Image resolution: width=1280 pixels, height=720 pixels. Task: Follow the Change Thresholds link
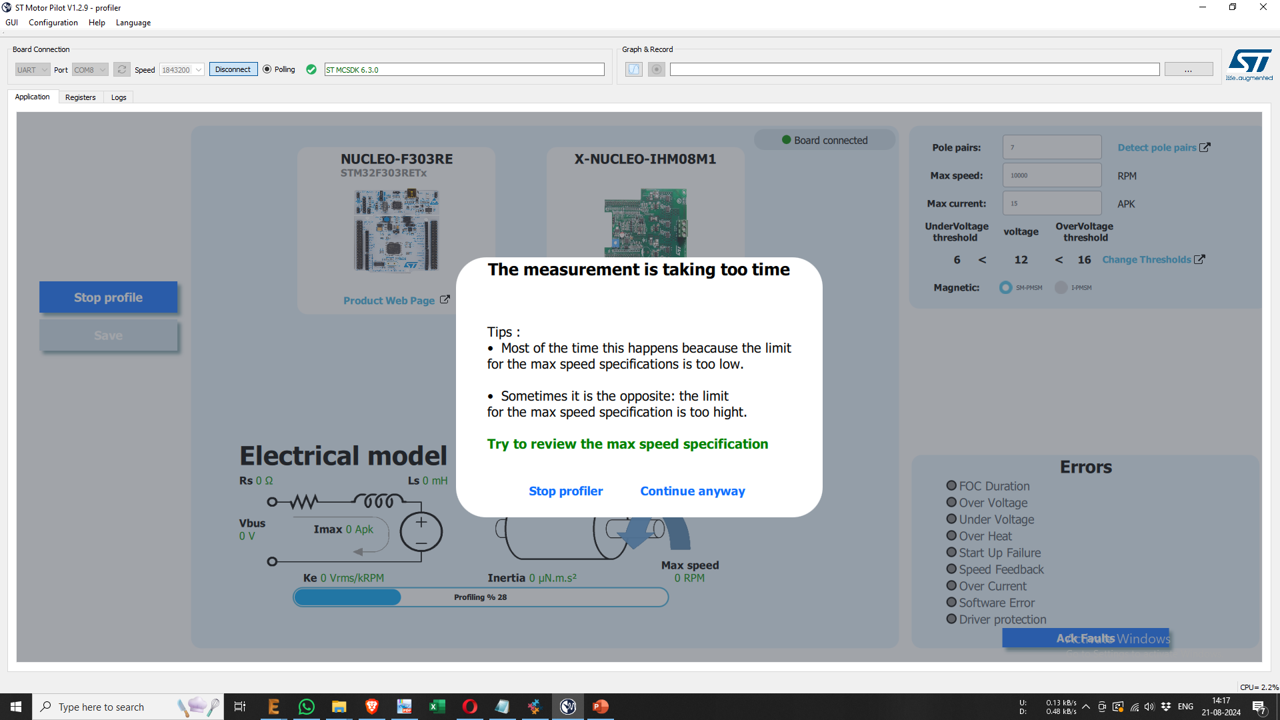pos(1148,259)
